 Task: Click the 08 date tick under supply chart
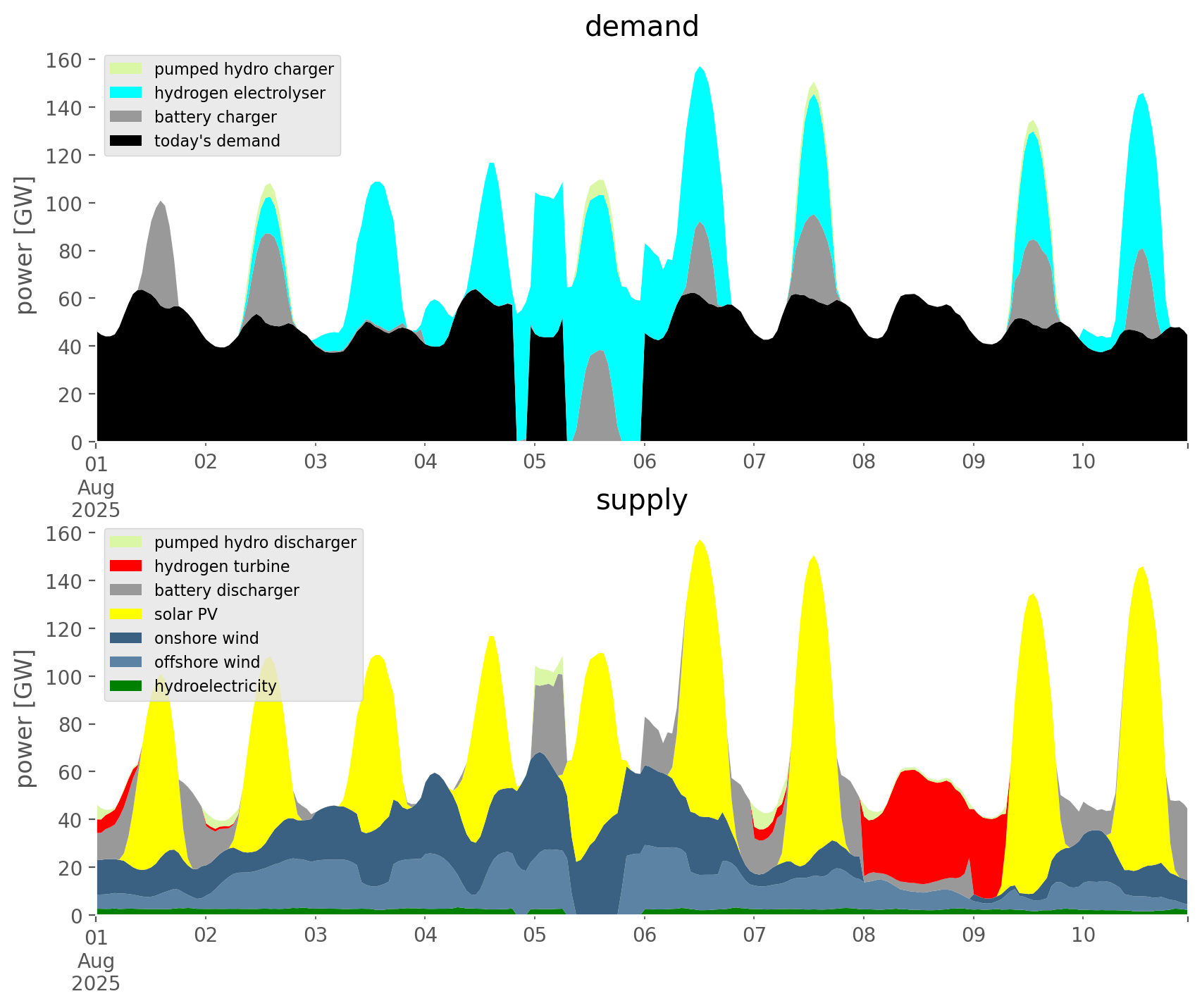pyautogui.click(x=864, y=935)
